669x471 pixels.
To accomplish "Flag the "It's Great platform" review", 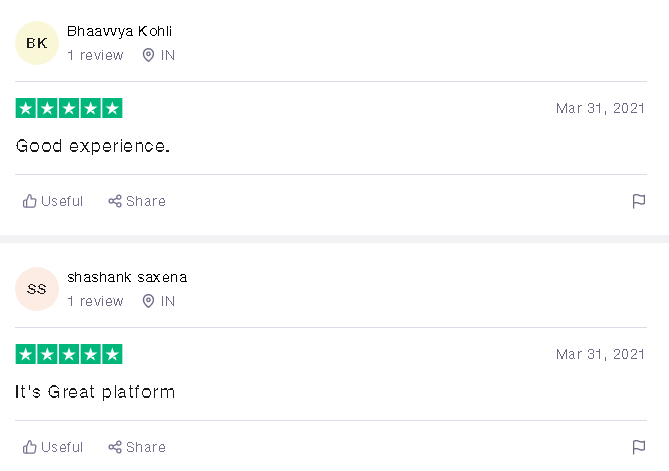I will pyautogui.click(x=638, y=447).
